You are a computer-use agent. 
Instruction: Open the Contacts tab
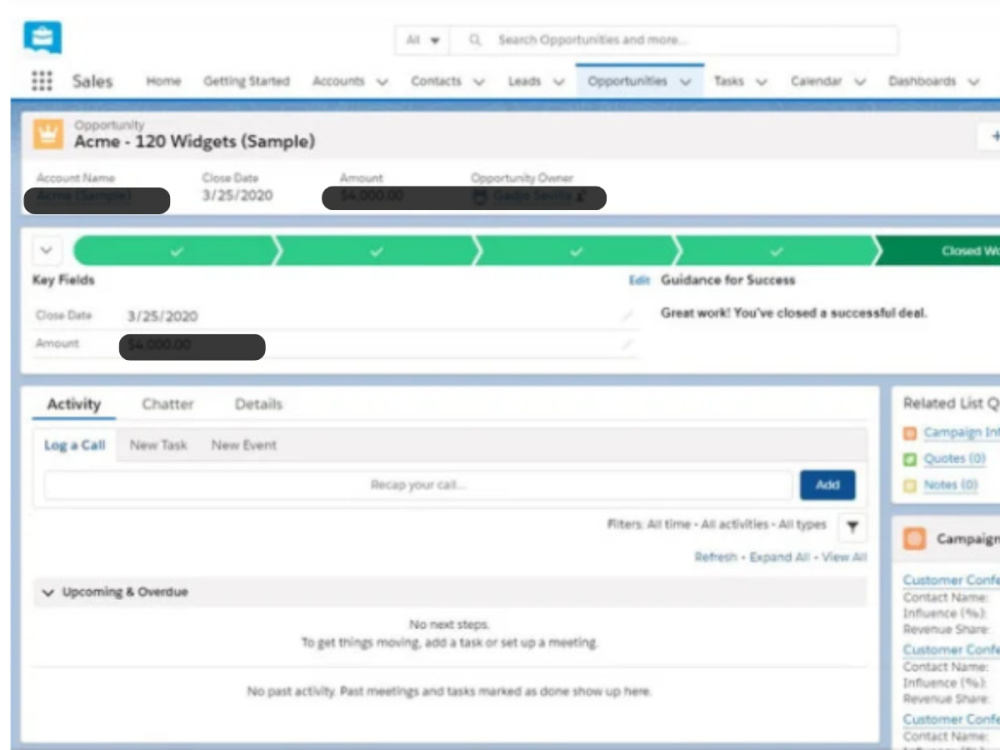[x=436, y=81]
